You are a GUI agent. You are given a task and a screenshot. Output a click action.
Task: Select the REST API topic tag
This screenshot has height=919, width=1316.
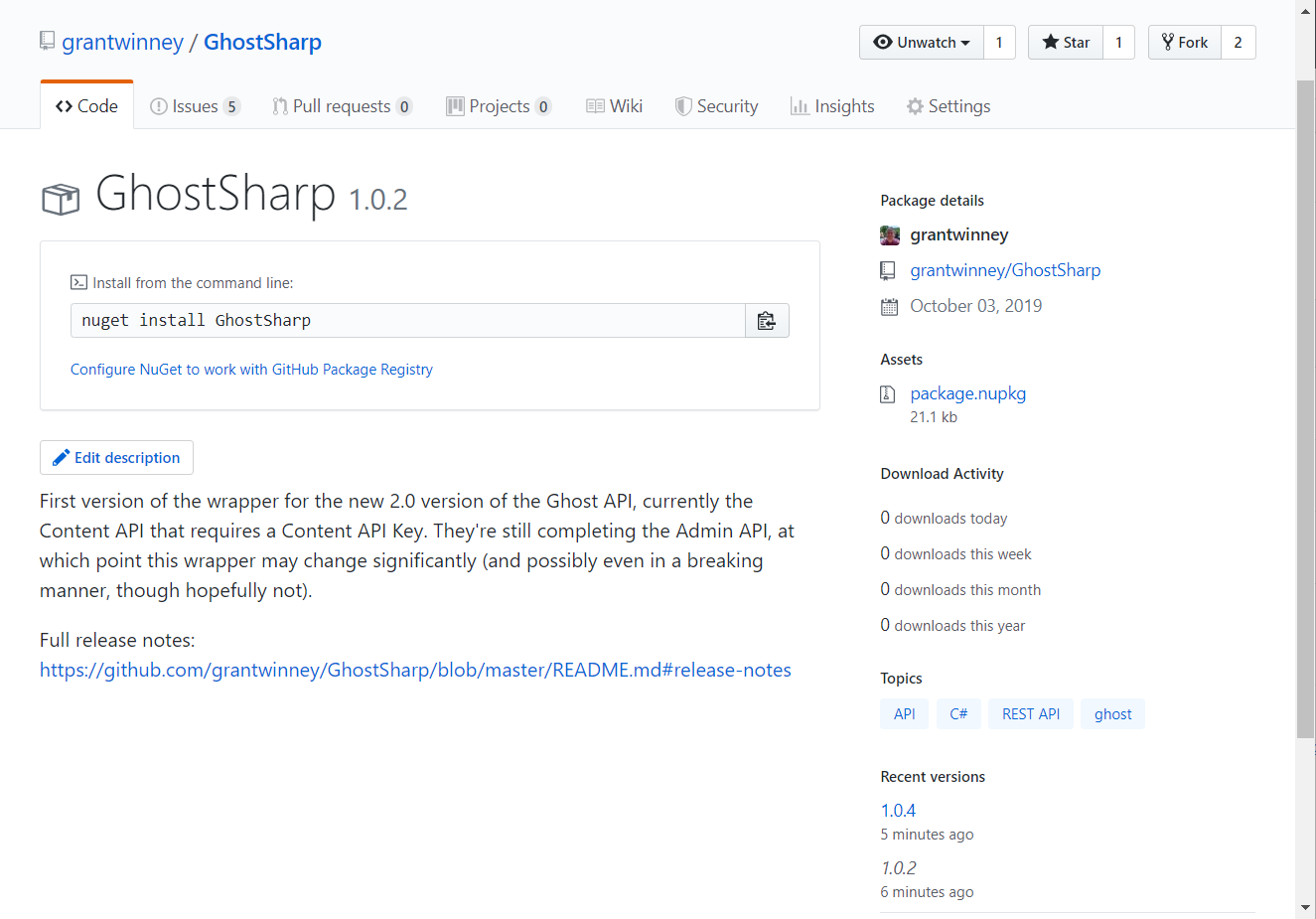(x=1030, y=714)
